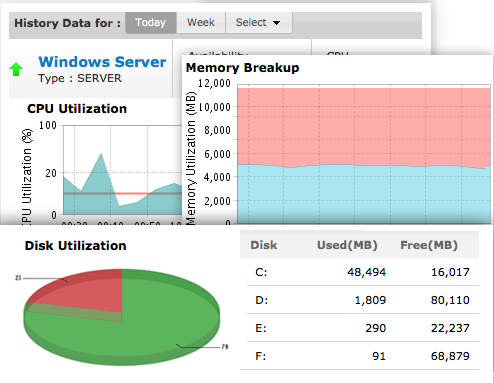The image size is (494, 383).
Task: Select the E: disk row label
Action: [x=261, y=328]
